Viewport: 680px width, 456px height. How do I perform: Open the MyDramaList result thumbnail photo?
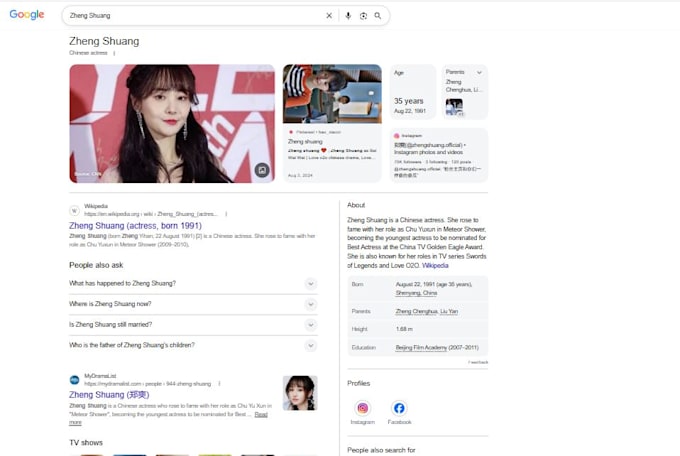tap(300, 393)
